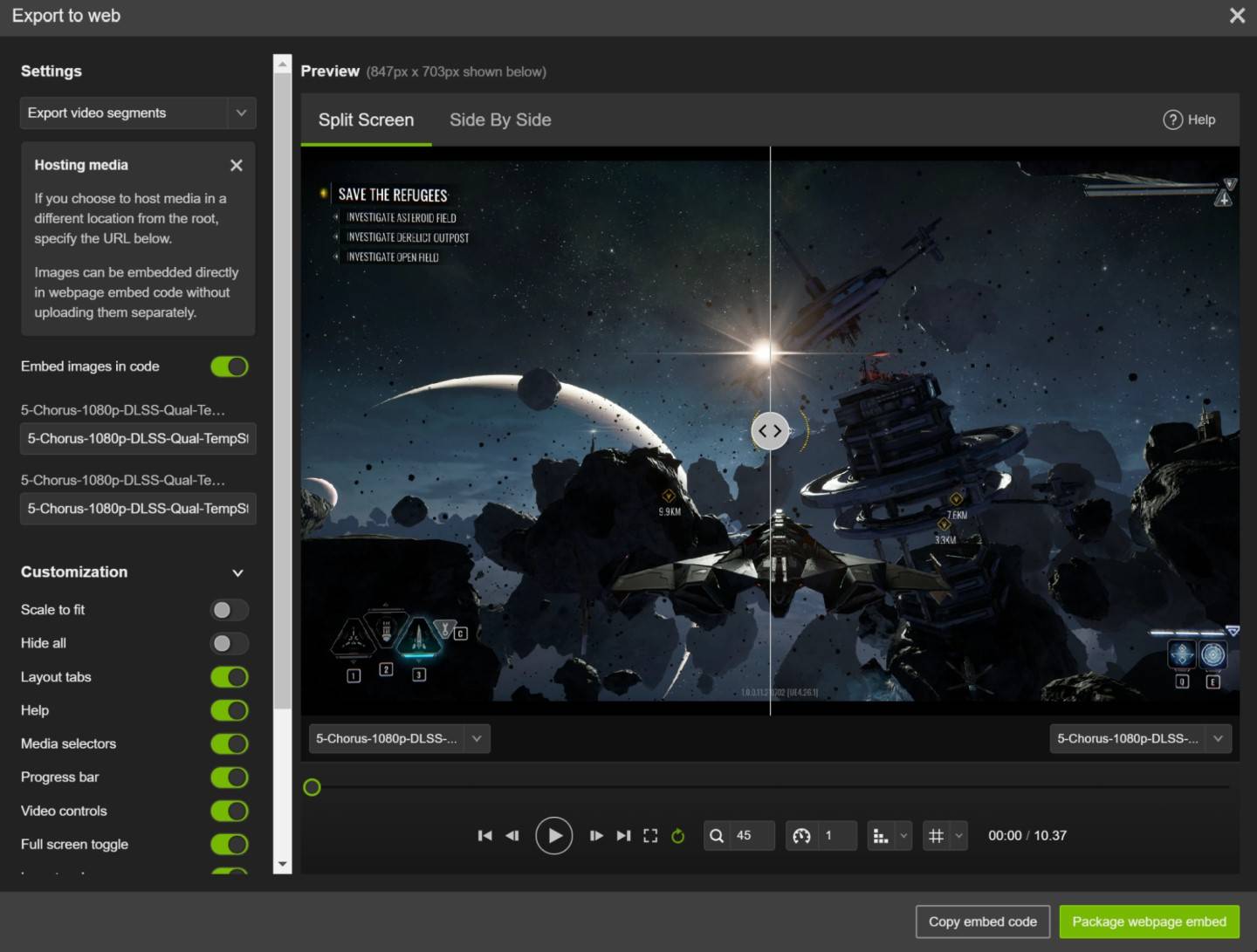Turn off the Progress bar toggle
Image resolution: width=1257 pixels, height=952 pixels.
(230, 777)
